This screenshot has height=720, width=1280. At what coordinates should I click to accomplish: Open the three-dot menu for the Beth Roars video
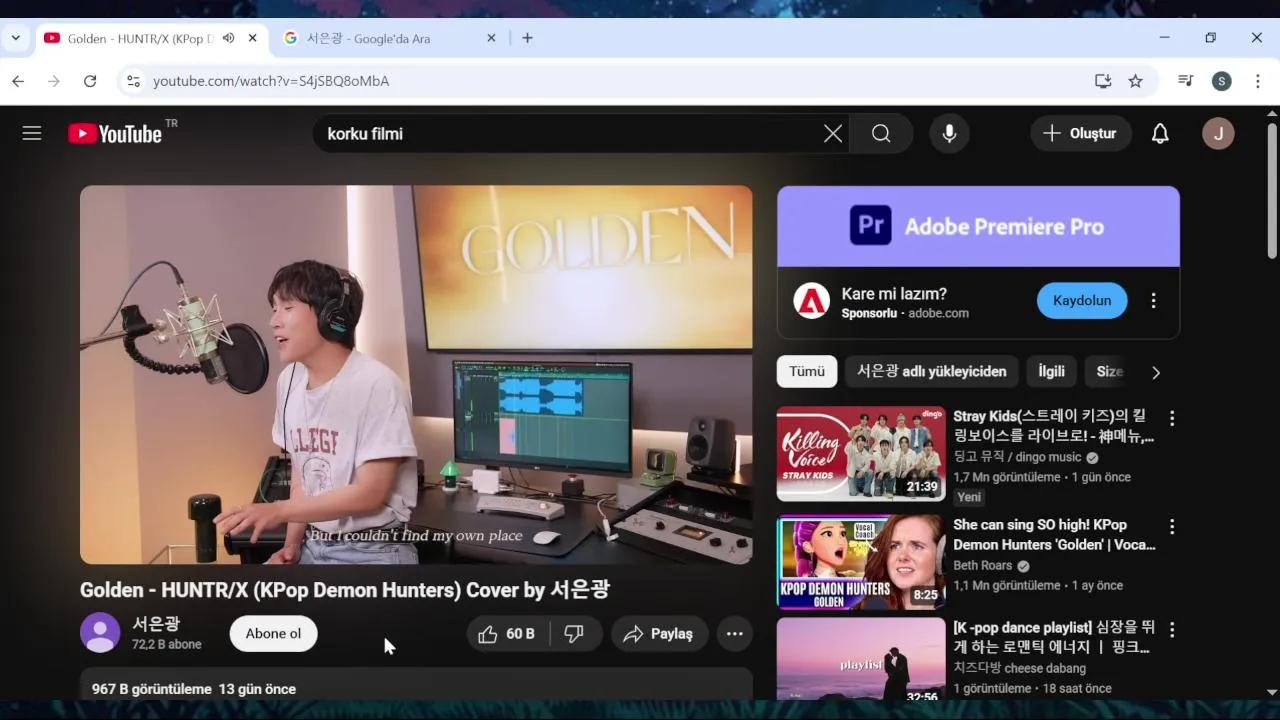tap(1172, 527)
